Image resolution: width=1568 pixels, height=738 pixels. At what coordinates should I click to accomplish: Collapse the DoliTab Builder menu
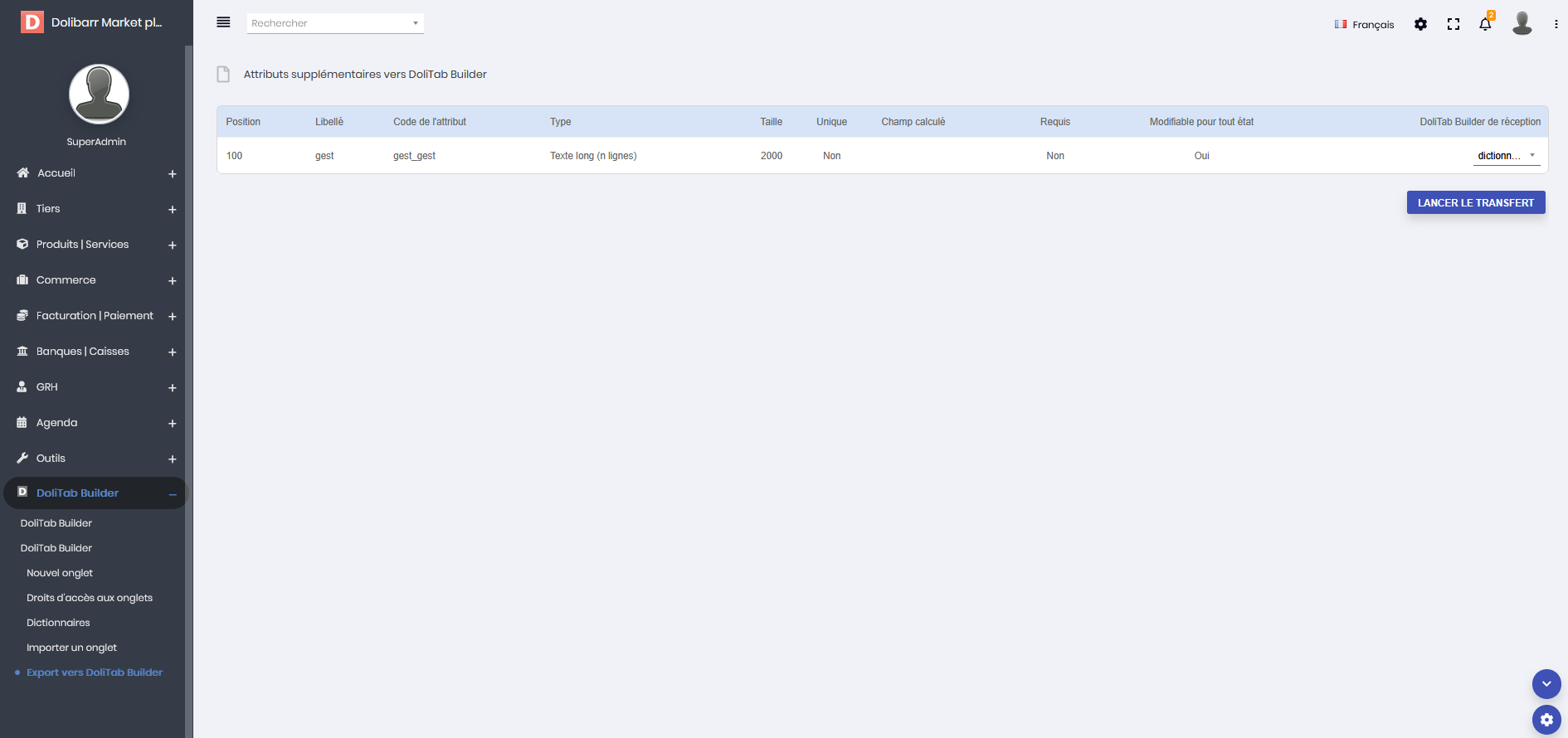173,495
